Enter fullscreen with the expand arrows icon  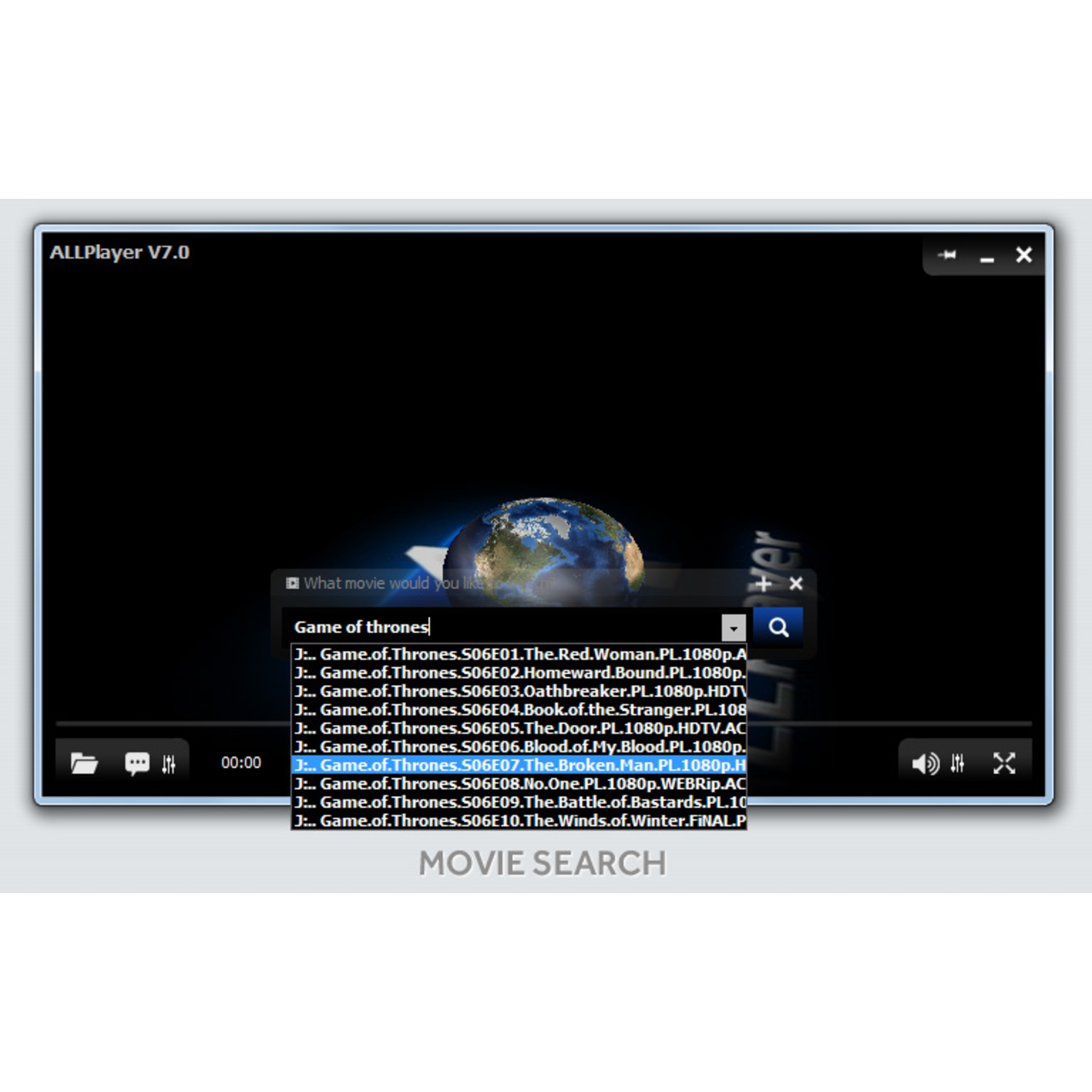[x=1005, y=764]
